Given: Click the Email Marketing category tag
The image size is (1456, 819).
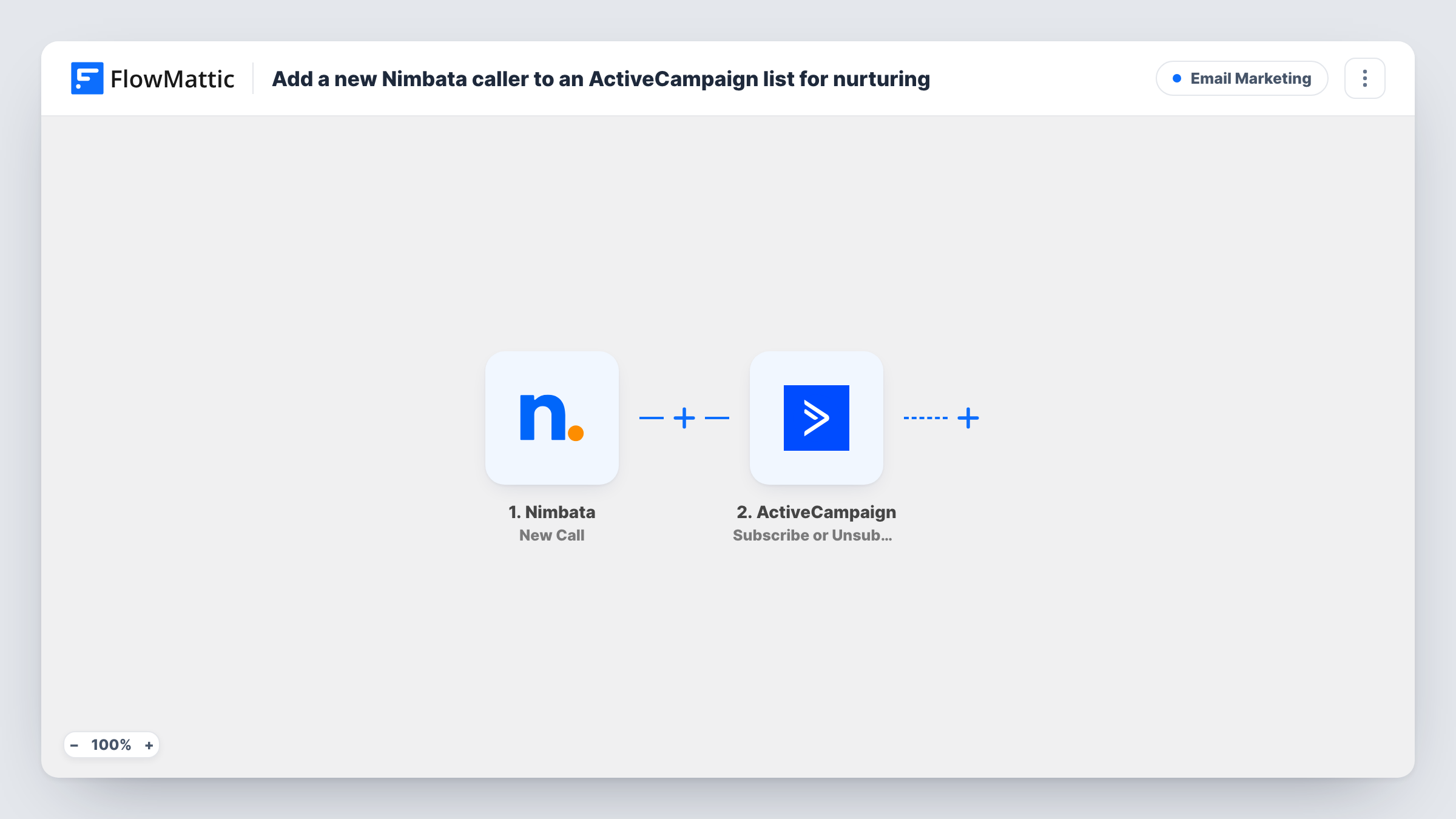Looking at the screenshot, I should 1242,78.
